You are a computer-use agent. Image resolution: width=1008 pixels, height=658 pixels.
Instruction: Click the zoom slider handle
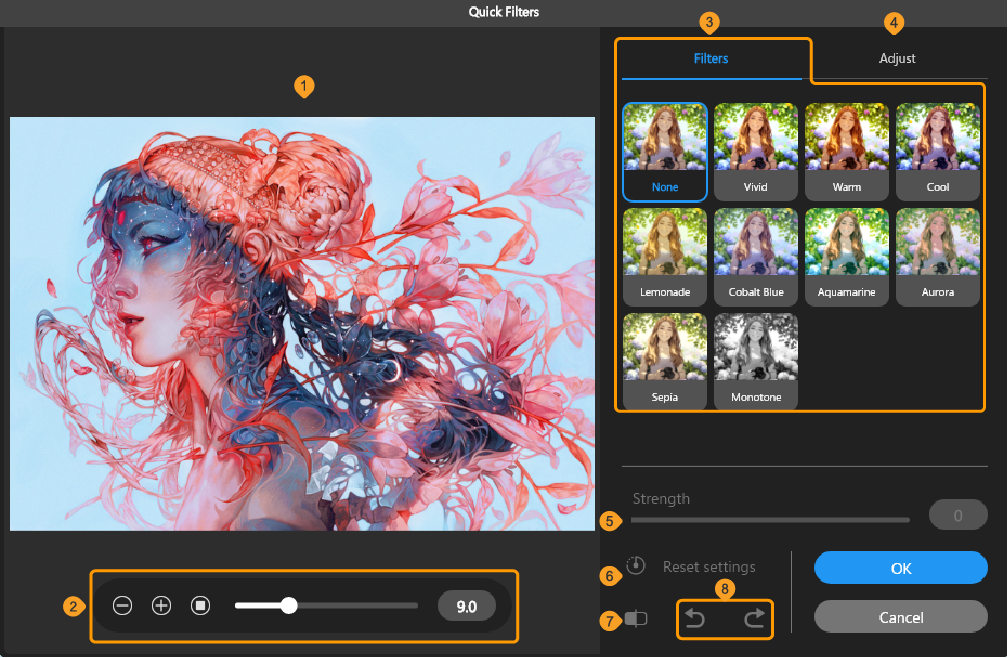289,605
